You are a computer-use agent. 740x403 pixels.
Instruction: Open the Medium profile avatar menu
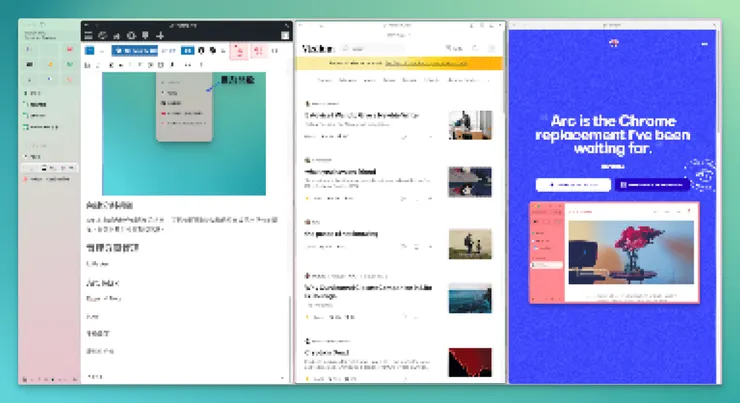pyautogui.click(x=491, y=48)
